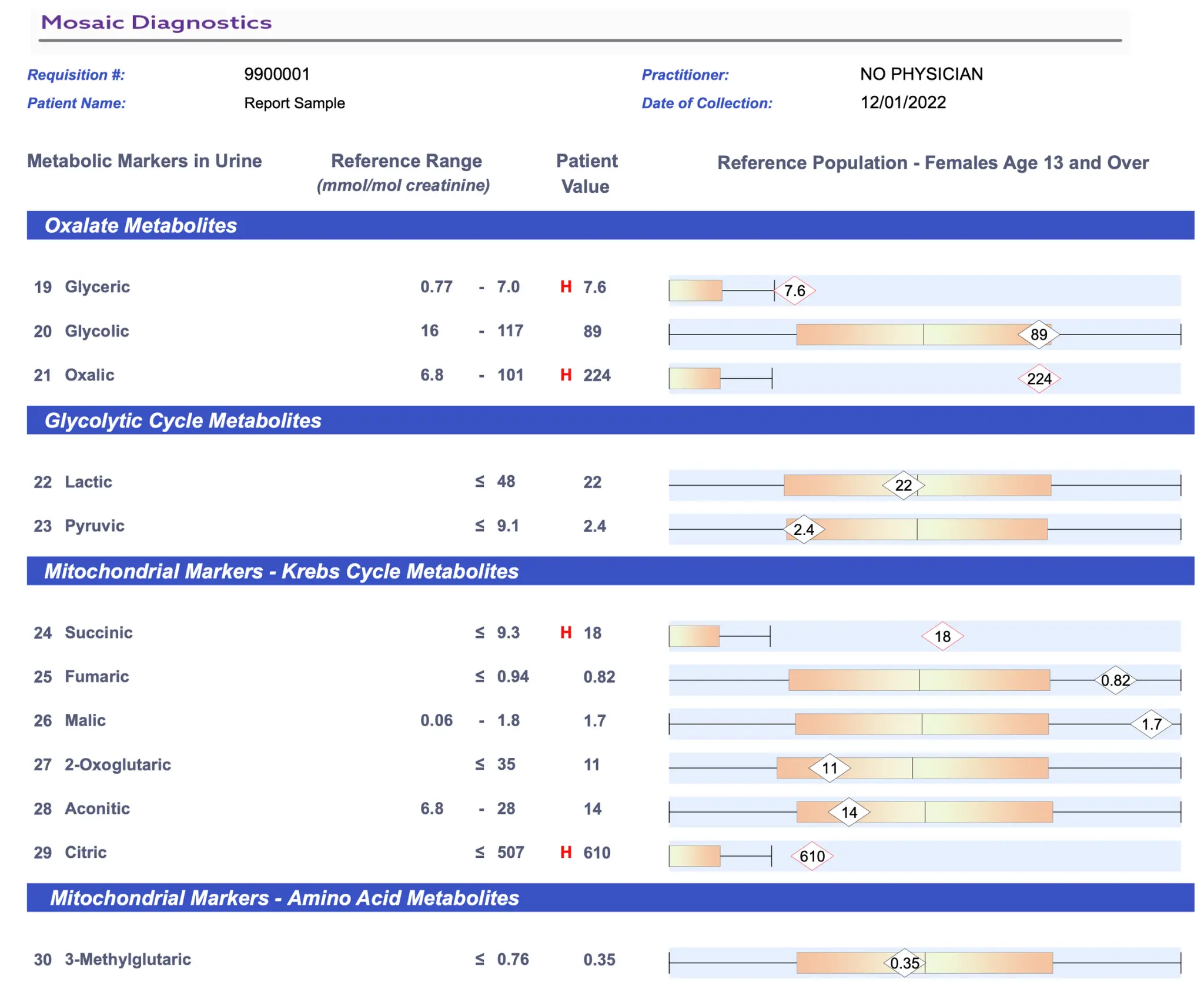The width and height of the screenshot is (1204, 989).
Task: Click the 0.35 diamond for 3-Methylglutaric
Action: [904, 963]
